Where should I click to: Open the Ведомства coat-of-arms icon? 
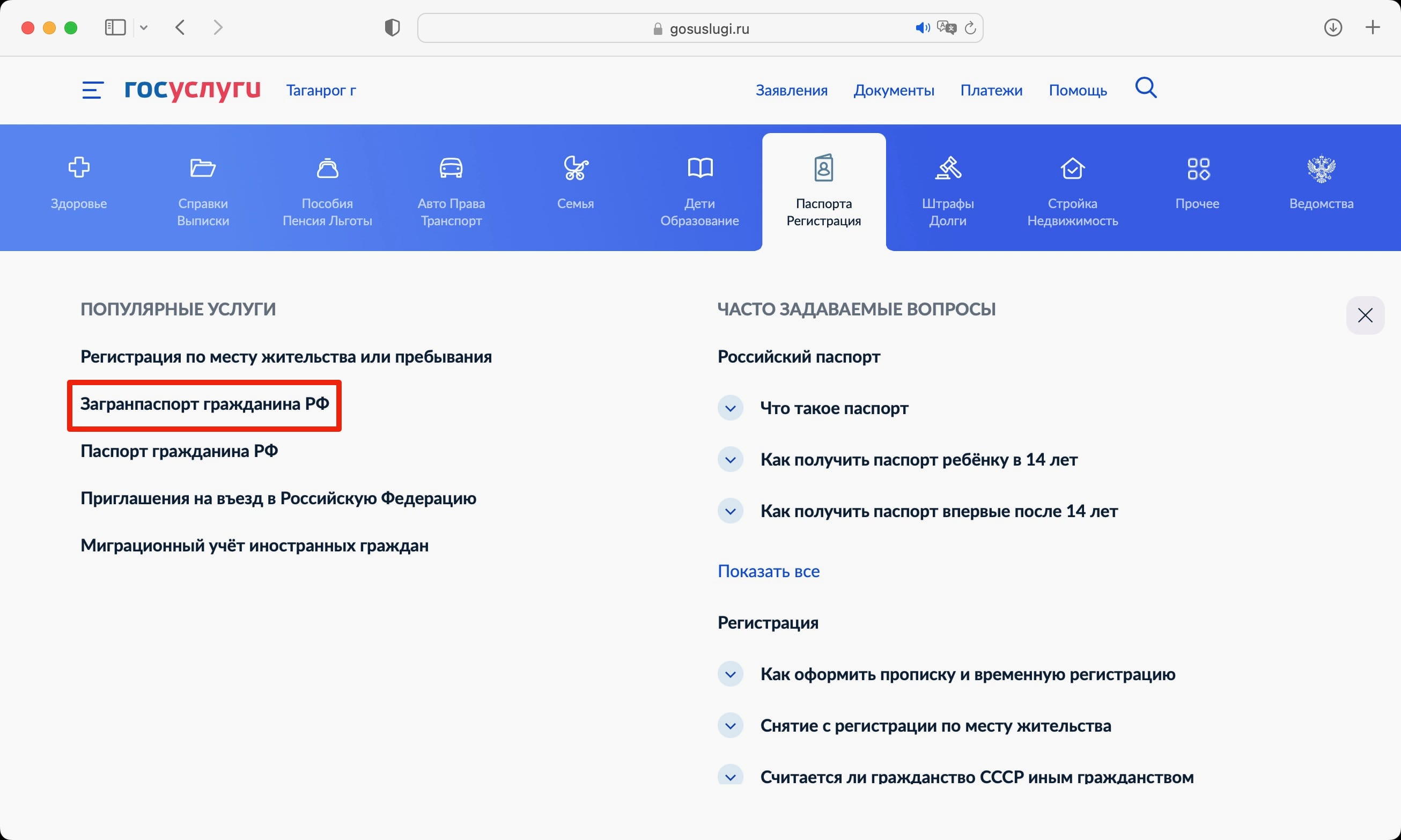pos(1321,168)
